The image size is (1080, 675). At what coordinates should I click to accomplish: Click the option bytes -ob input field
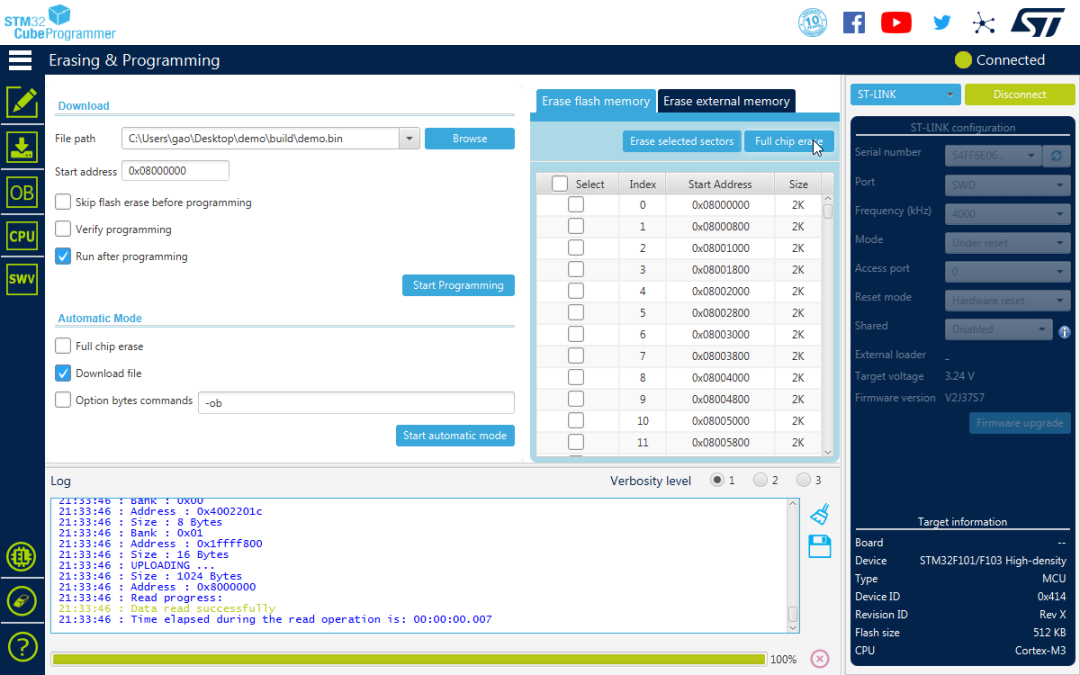[356, 403]
